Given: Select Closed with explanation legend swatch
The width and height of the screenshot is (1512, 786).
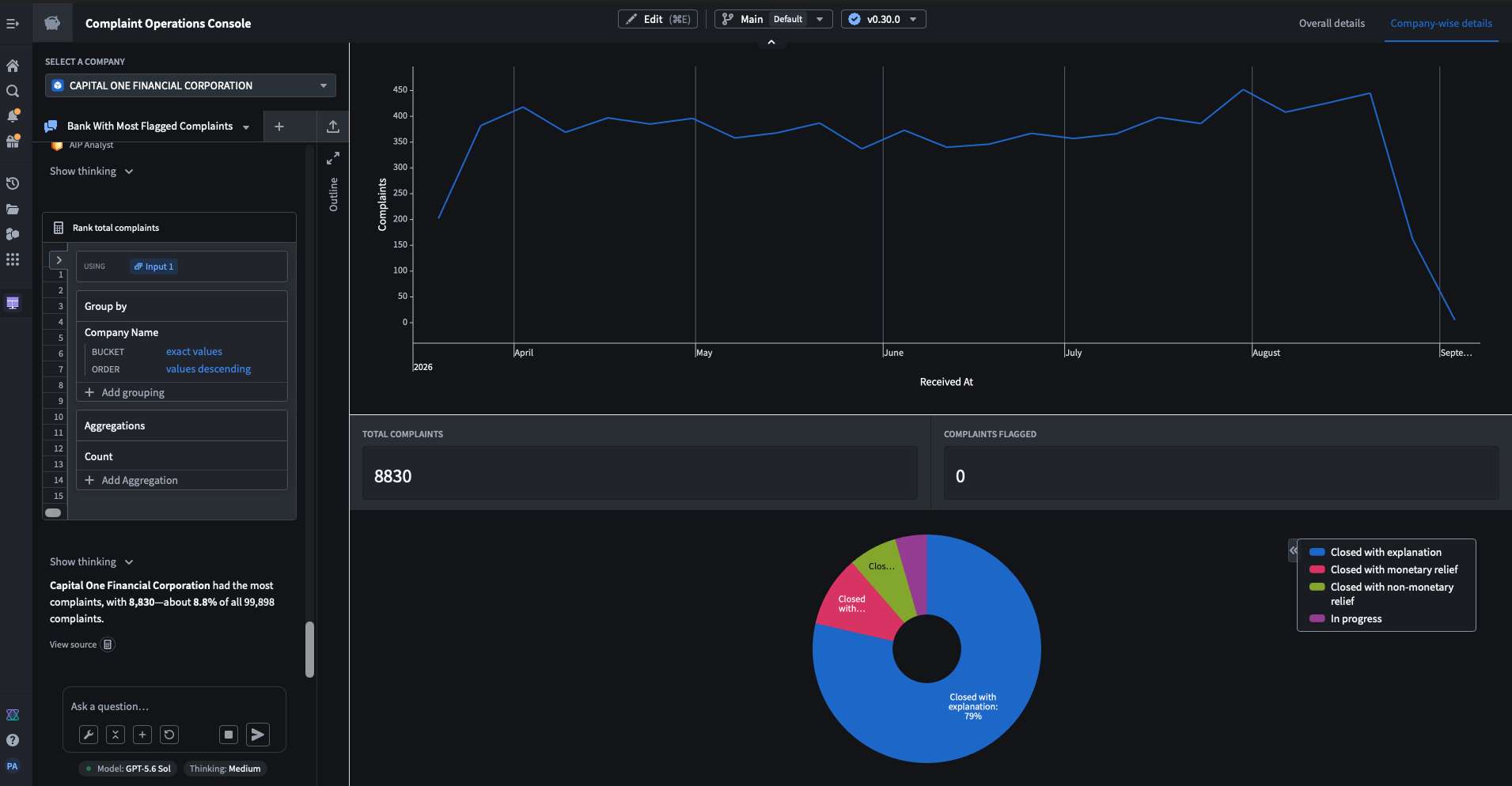Looking at the screenshot, I should [x=1317, y=552].
